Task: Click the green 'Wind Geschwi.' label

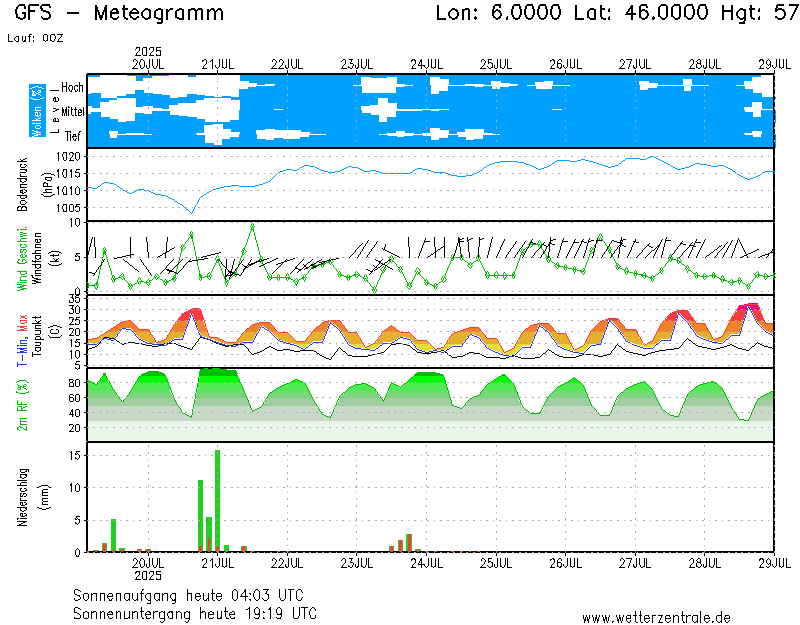Action: click(x=22, y=259)
